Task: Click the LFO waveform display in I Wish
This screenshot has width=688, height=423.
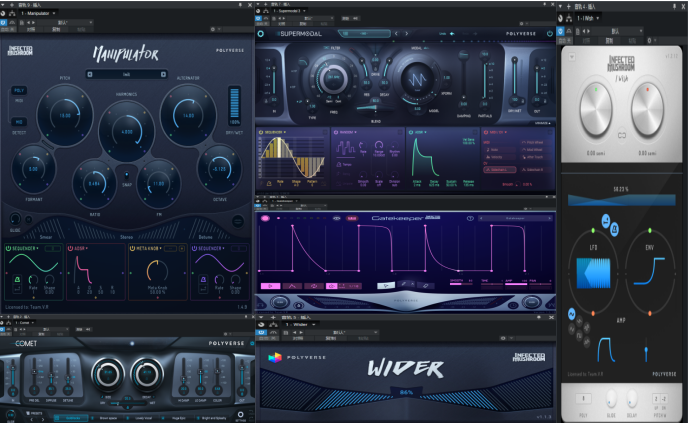Action: 593,273
